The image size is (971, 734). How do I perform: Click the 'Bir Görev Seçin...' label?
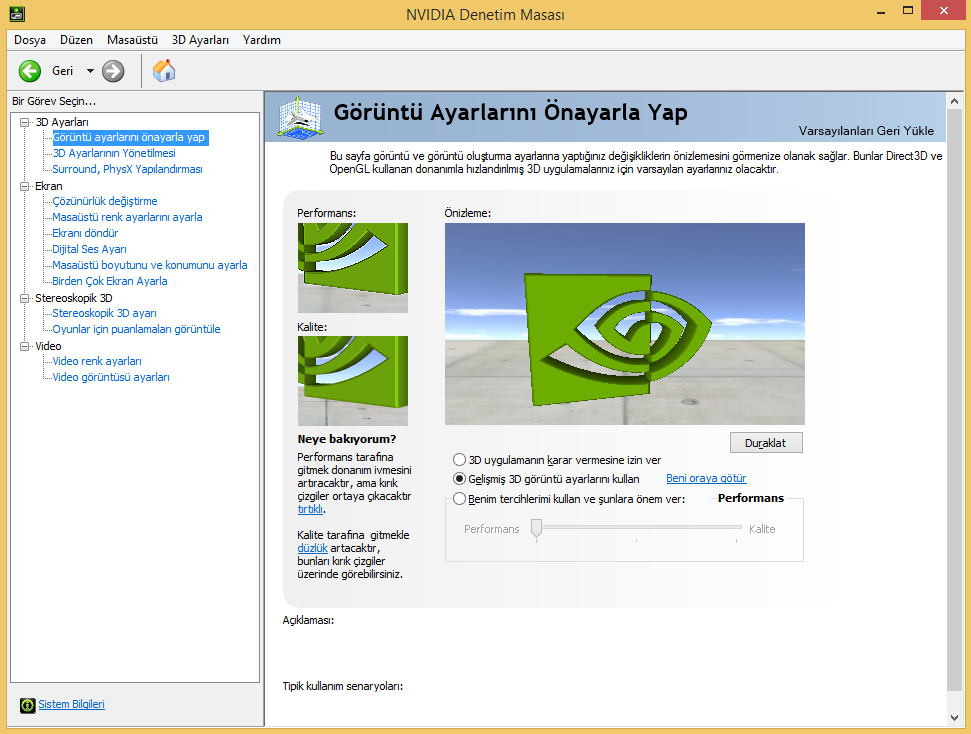click(x=54, y=101)
